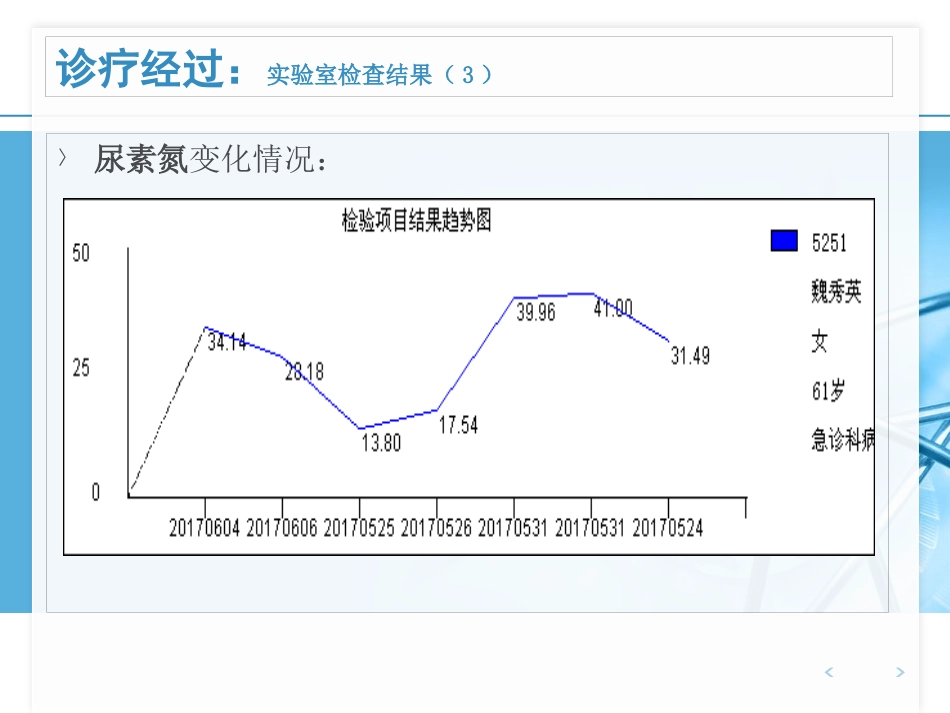
Task: Click the y-axis label 25
Action: [x=81, y=368]
